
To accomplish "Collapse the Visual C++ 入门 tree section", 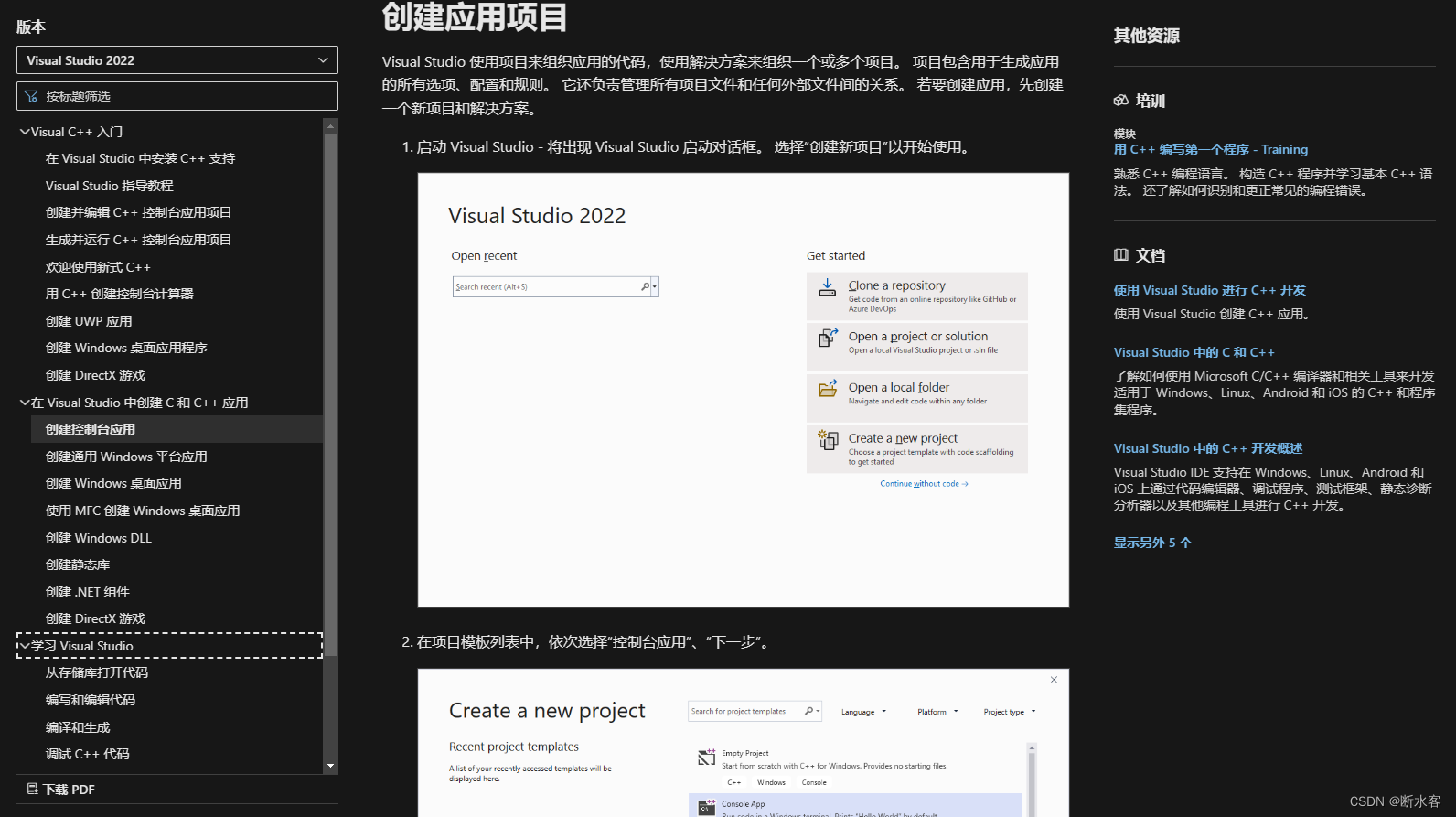I will click(x=25, y=132).
